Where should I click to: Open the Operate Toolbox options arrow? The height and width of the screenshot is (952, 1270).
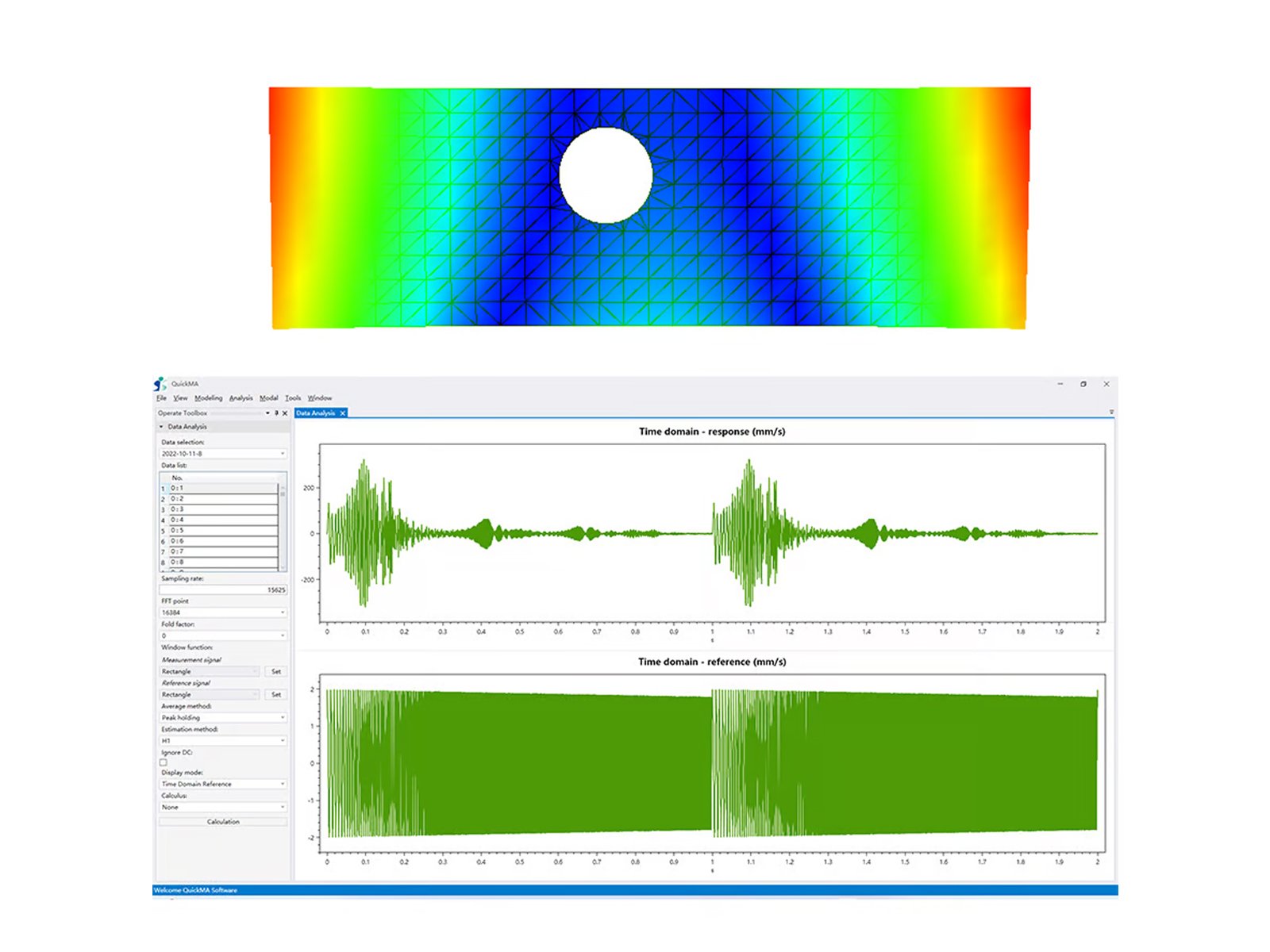click(267, 413)
